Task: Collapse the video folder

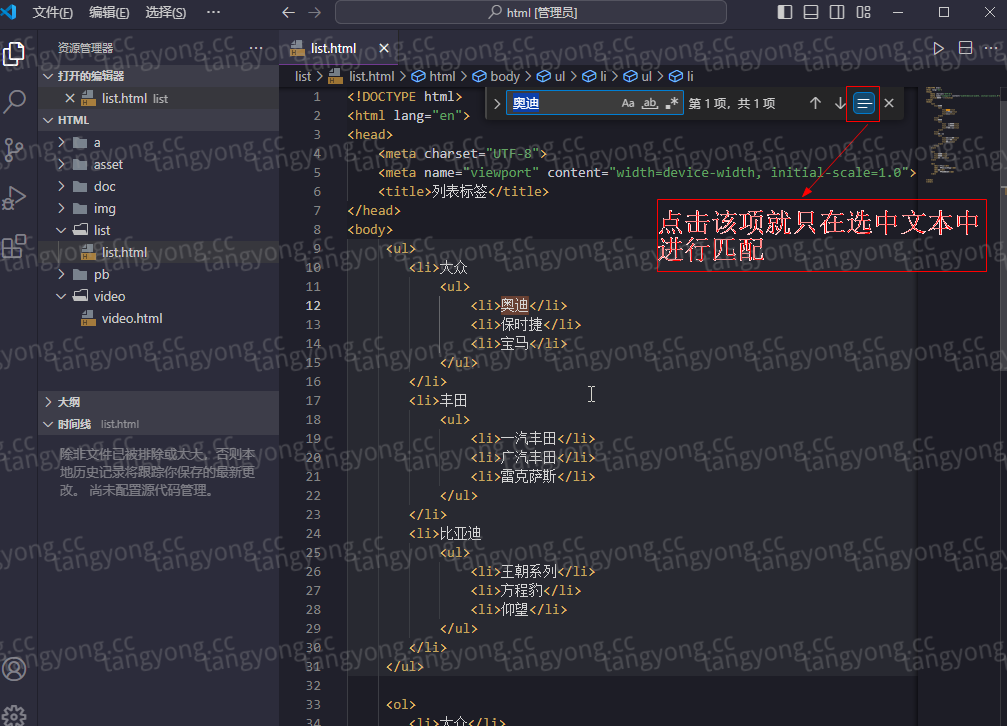Action: tap(62, 296)
